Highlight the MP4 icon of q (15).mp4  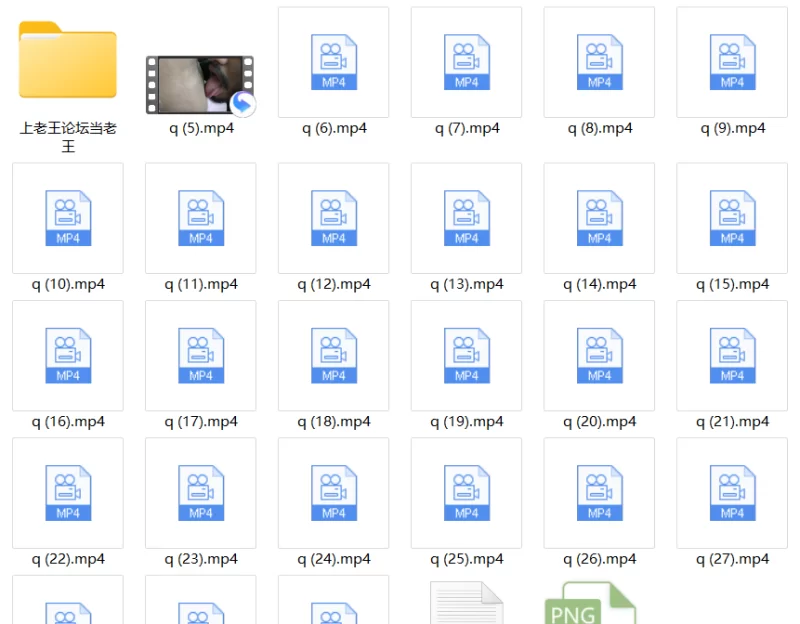(x=732, y=218)
